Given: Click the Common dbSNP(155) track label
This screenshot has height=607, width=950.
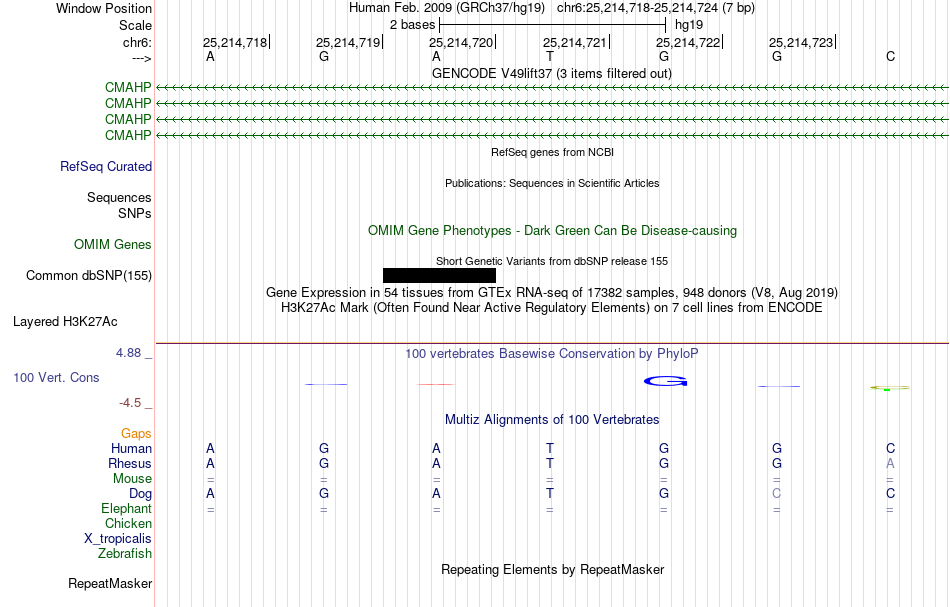Looking at the screenshot, I should point(89,276).
